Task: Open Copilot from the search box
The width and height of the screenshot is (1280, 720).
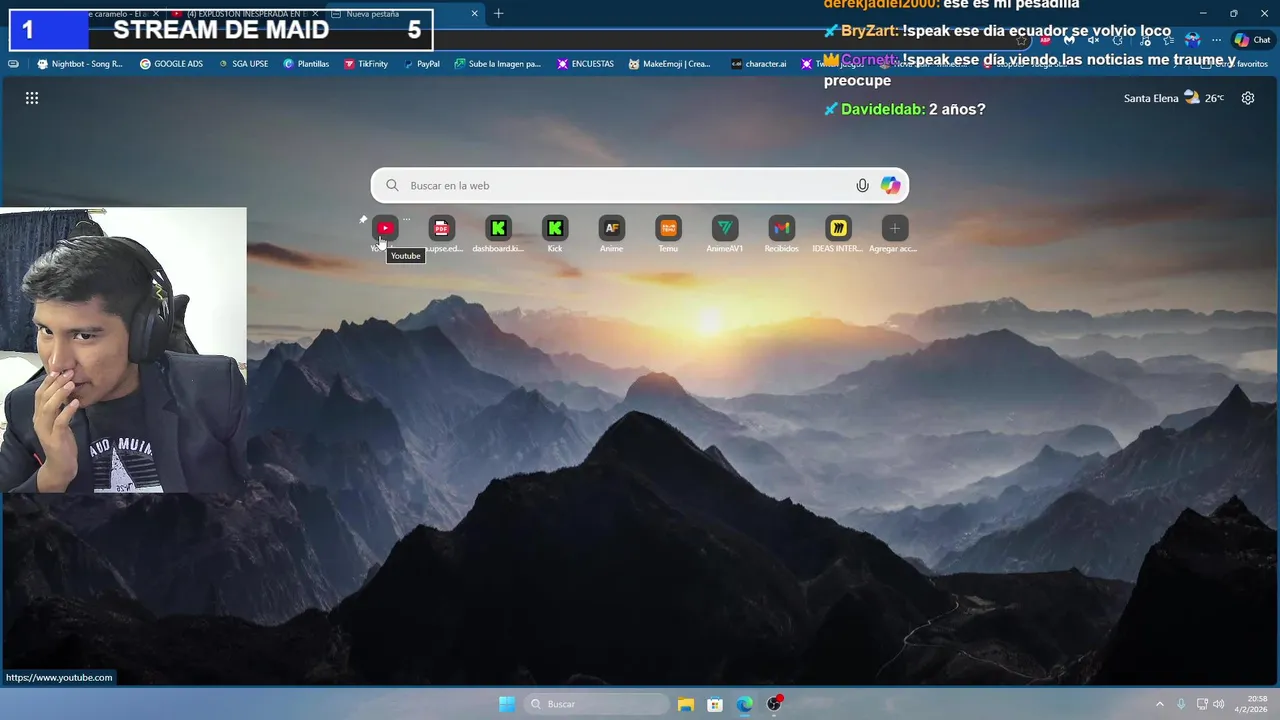Action: (x=890, y=185)
